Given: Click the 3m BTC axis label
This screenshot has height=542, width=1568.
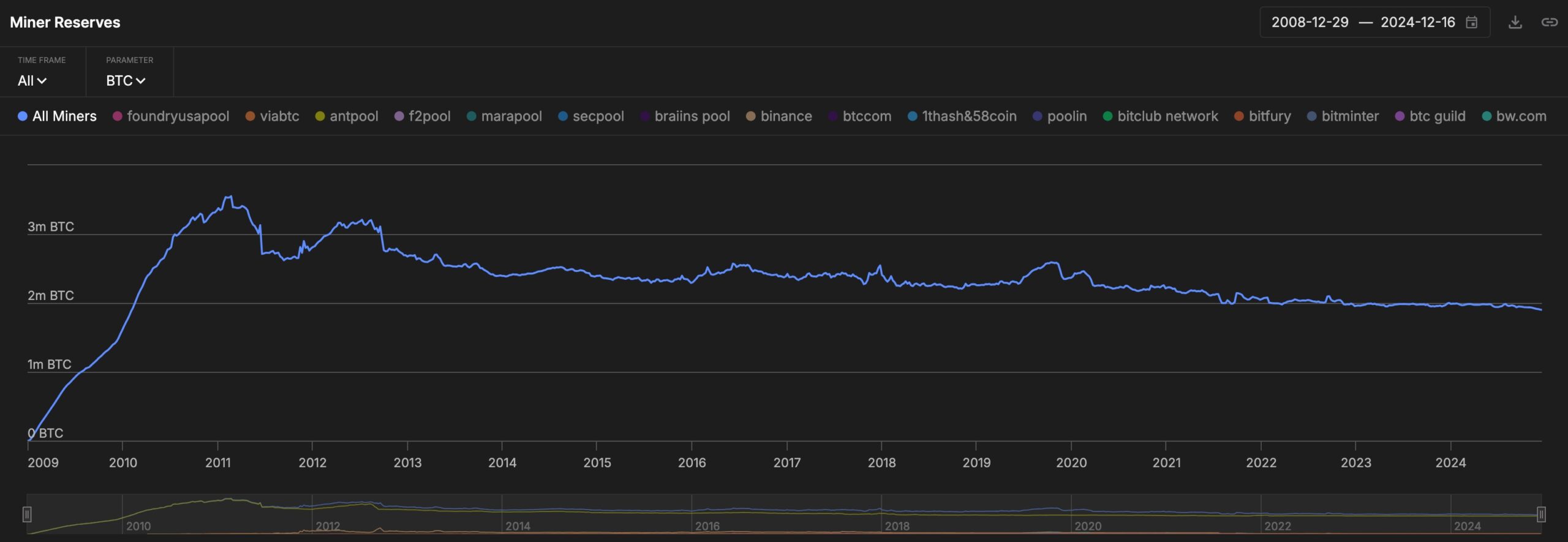Looking at the screenshot, I should click(x=51, y=227).
